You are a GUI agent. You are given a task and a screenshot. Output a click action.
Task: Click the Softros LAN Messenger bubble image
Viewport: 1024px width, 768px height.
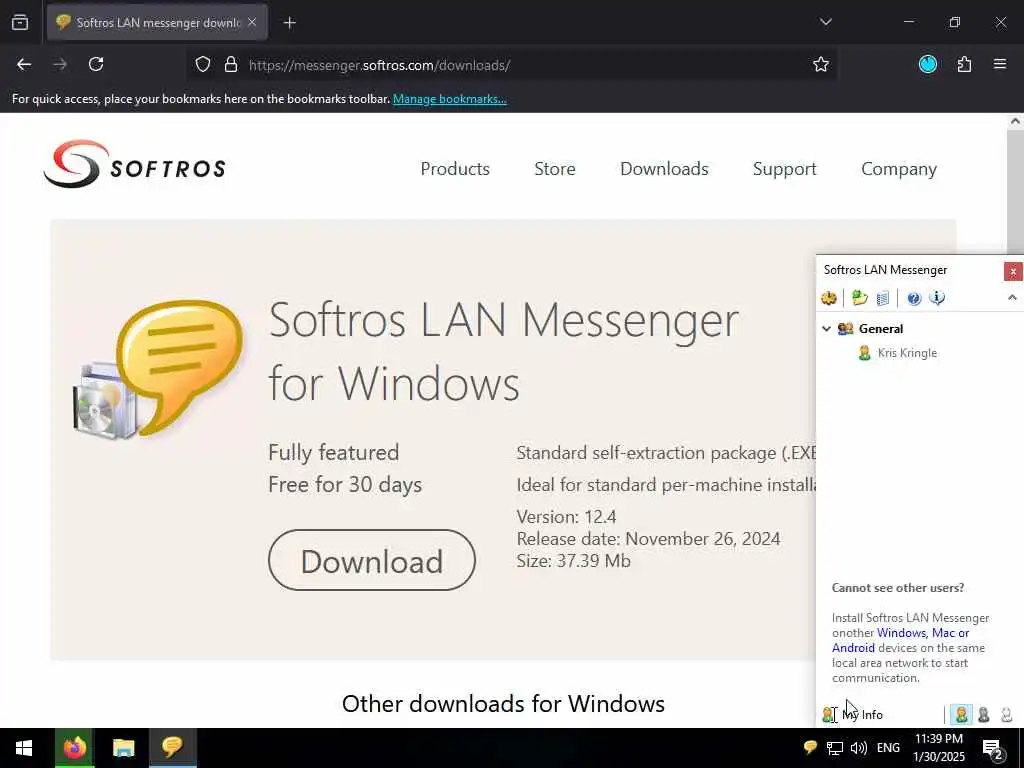point(159,370)
